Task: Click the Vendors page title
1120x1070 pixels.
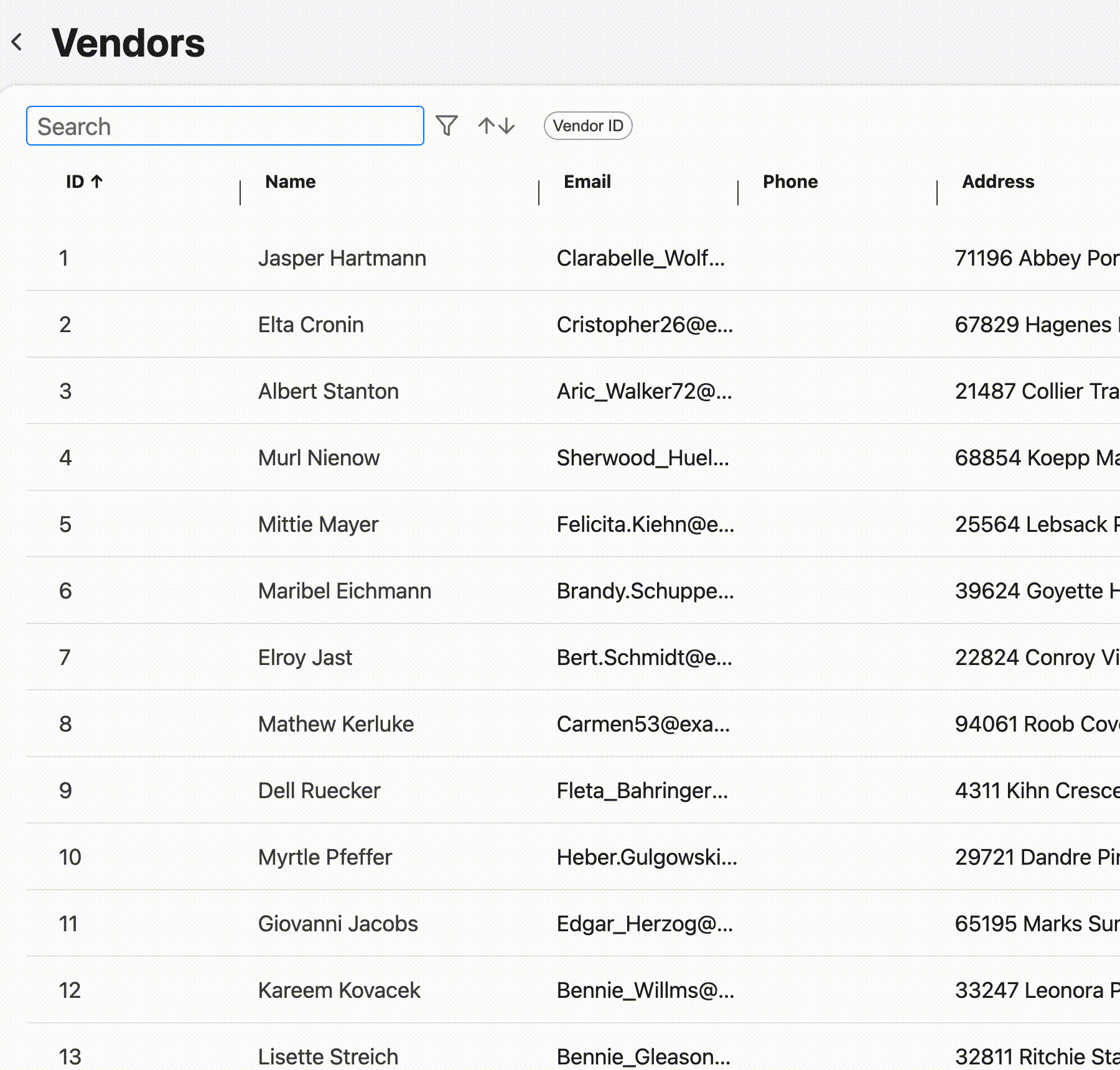Action: 128,43
